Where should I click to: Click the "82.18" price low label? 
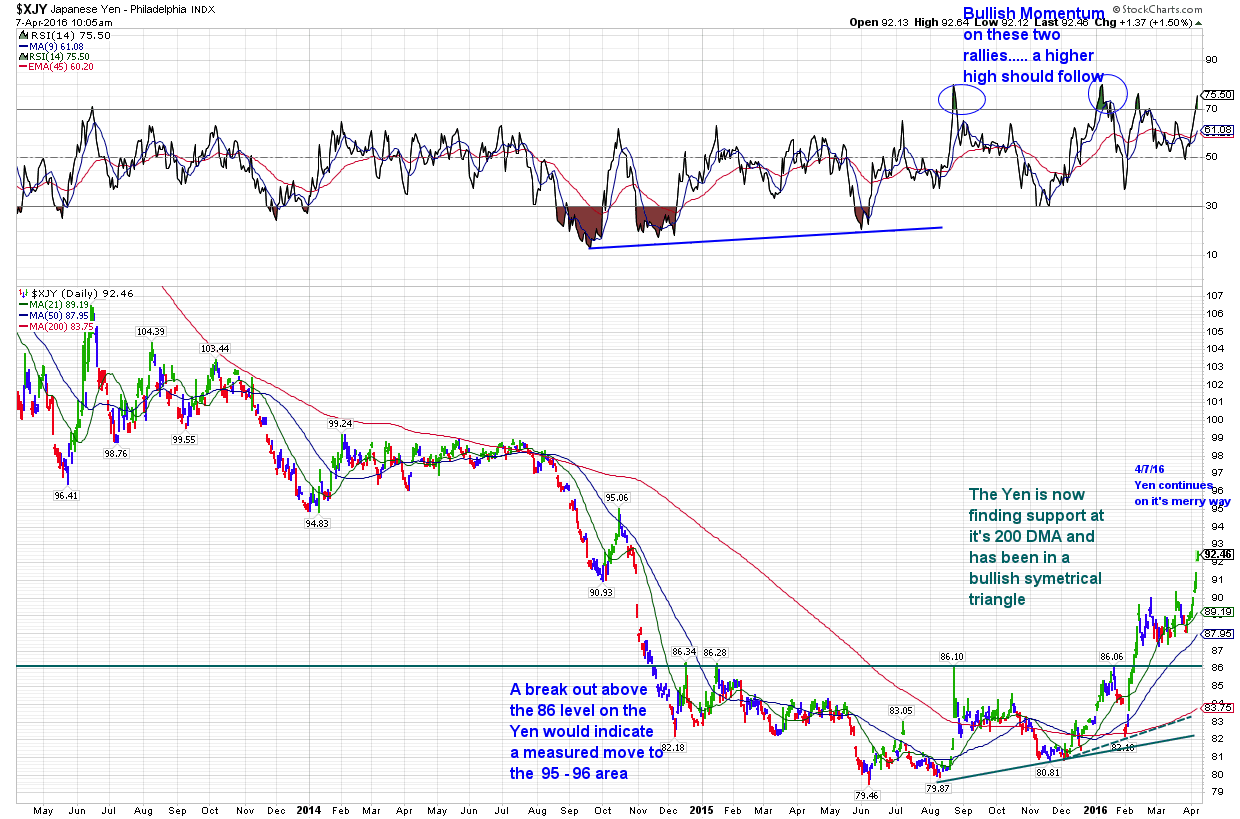coord(672,747)
